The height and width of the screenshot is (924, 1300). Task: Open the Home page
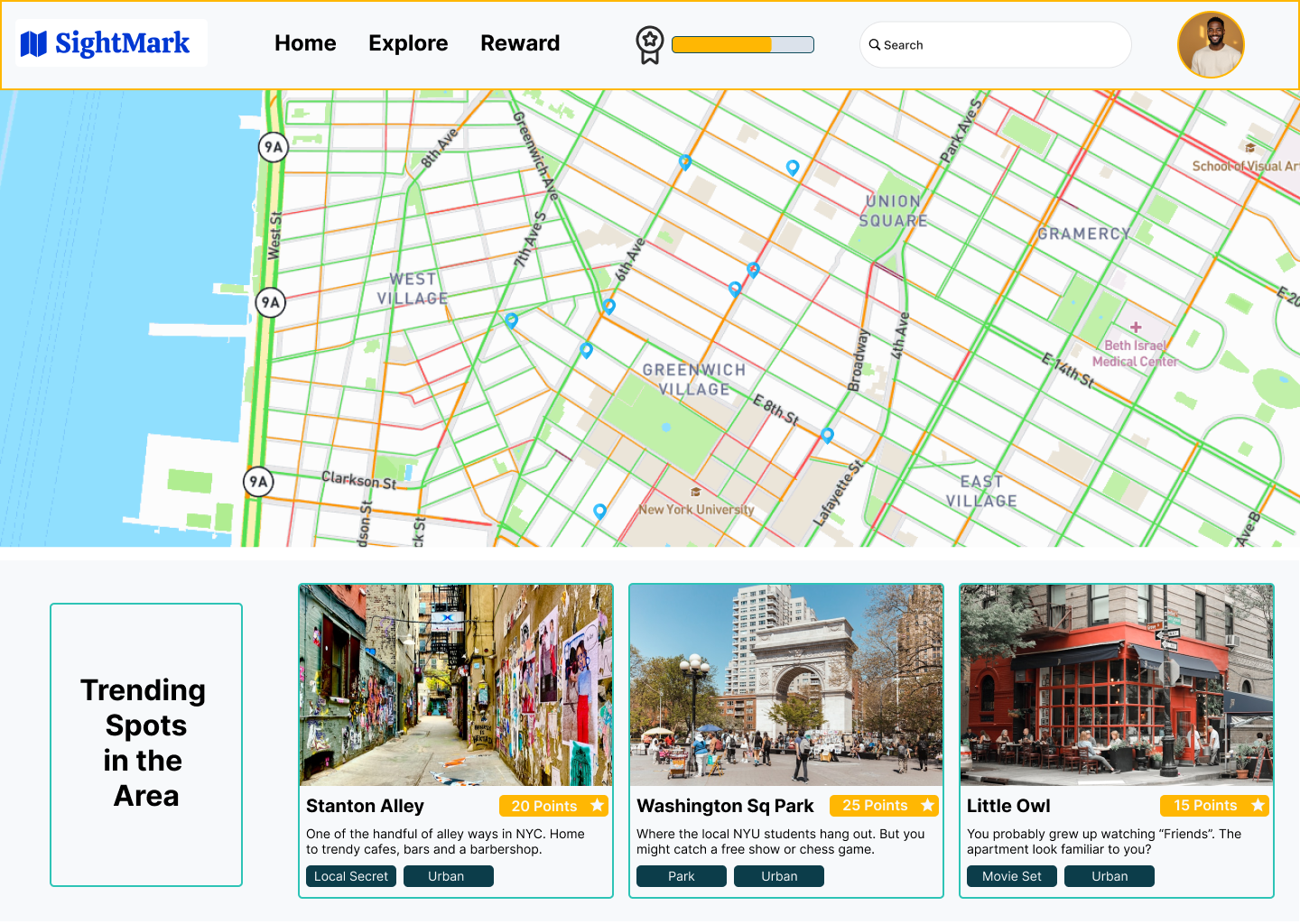[305, 43]
